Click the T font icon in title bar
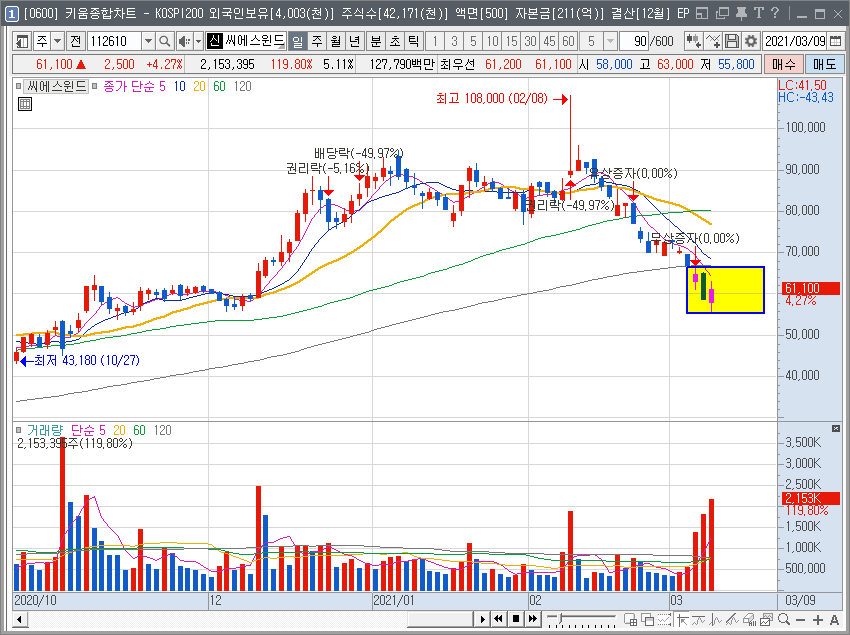Image resolution: width=850 pixels, height=635 pixels. click(x=758, y=13)
